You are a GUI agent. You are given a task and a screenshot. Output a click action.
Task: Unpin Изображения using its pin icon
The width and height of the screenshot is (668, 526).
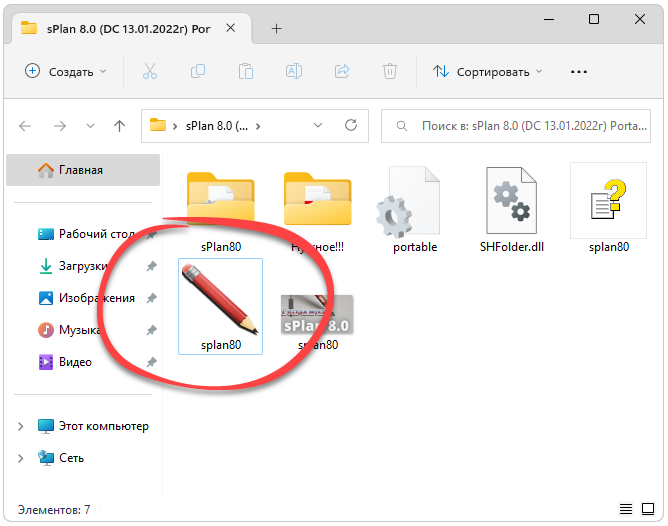coord(151,299)
